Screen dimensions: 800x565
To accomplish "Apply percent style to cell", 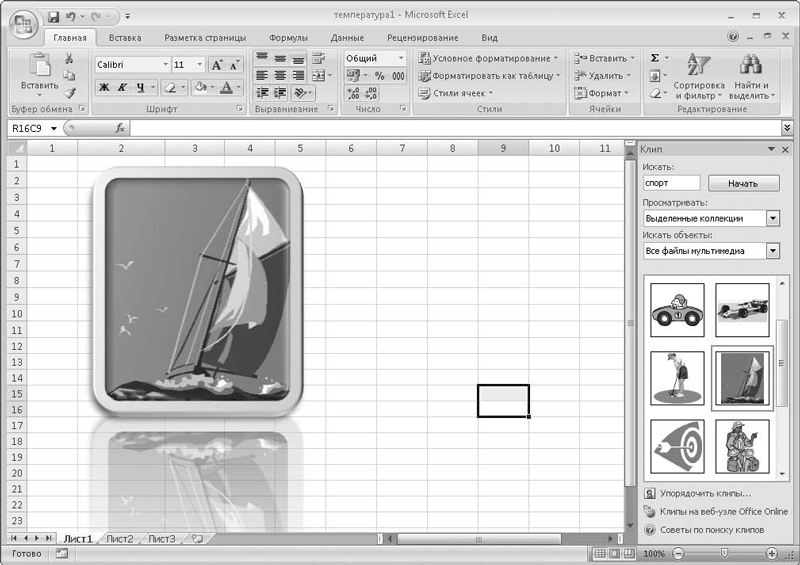I will point(380,76).
